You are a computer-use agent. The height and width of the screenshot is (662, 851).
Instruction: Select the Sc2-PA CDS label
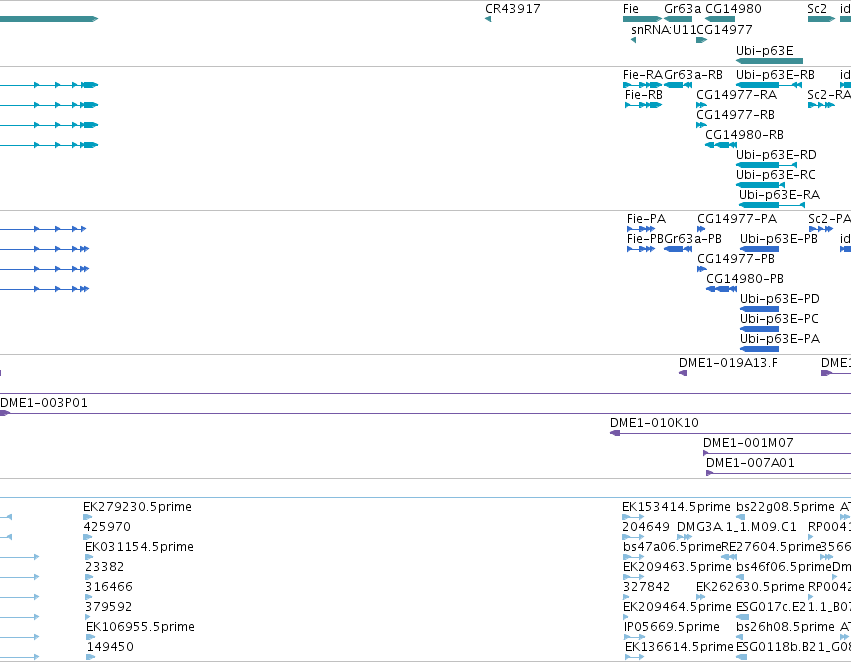coord(829,219)
